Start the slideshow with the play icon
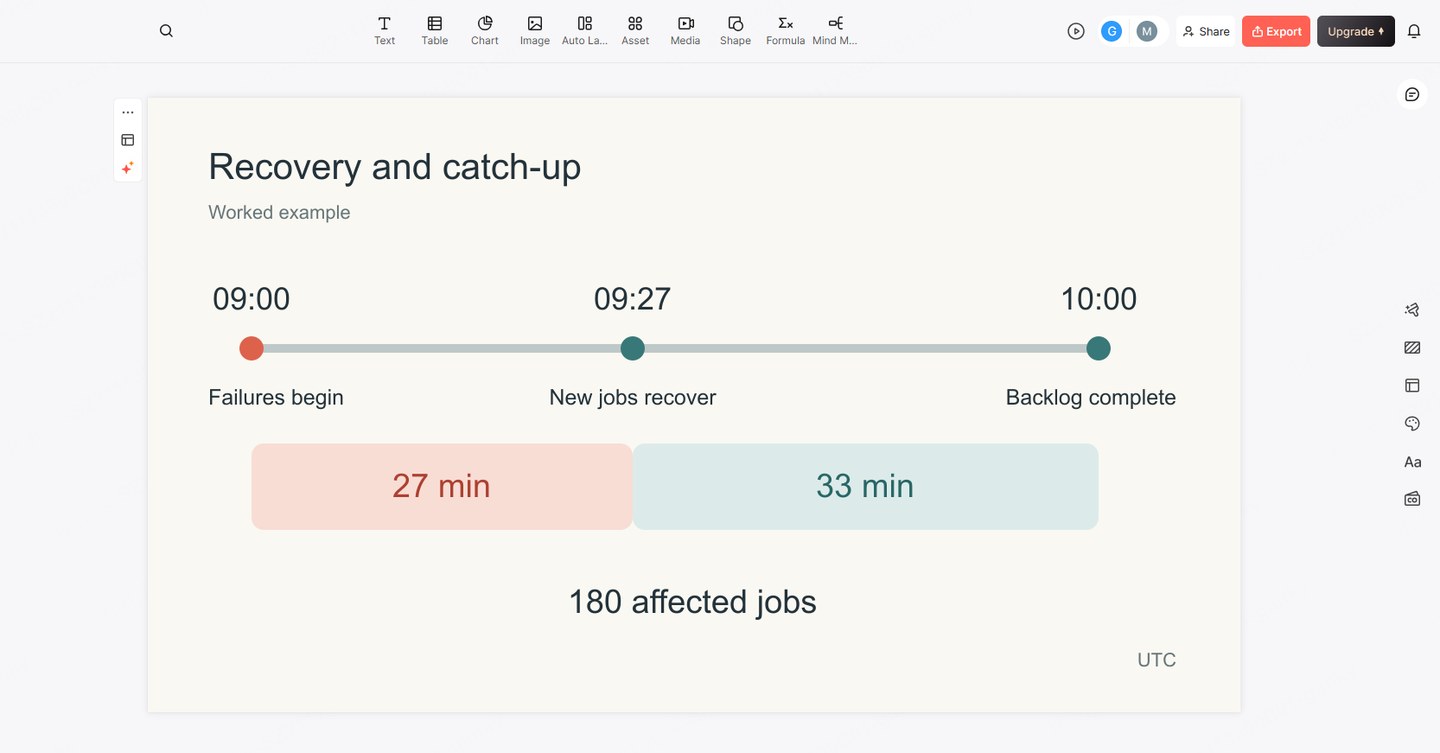 coord(1076,31)
